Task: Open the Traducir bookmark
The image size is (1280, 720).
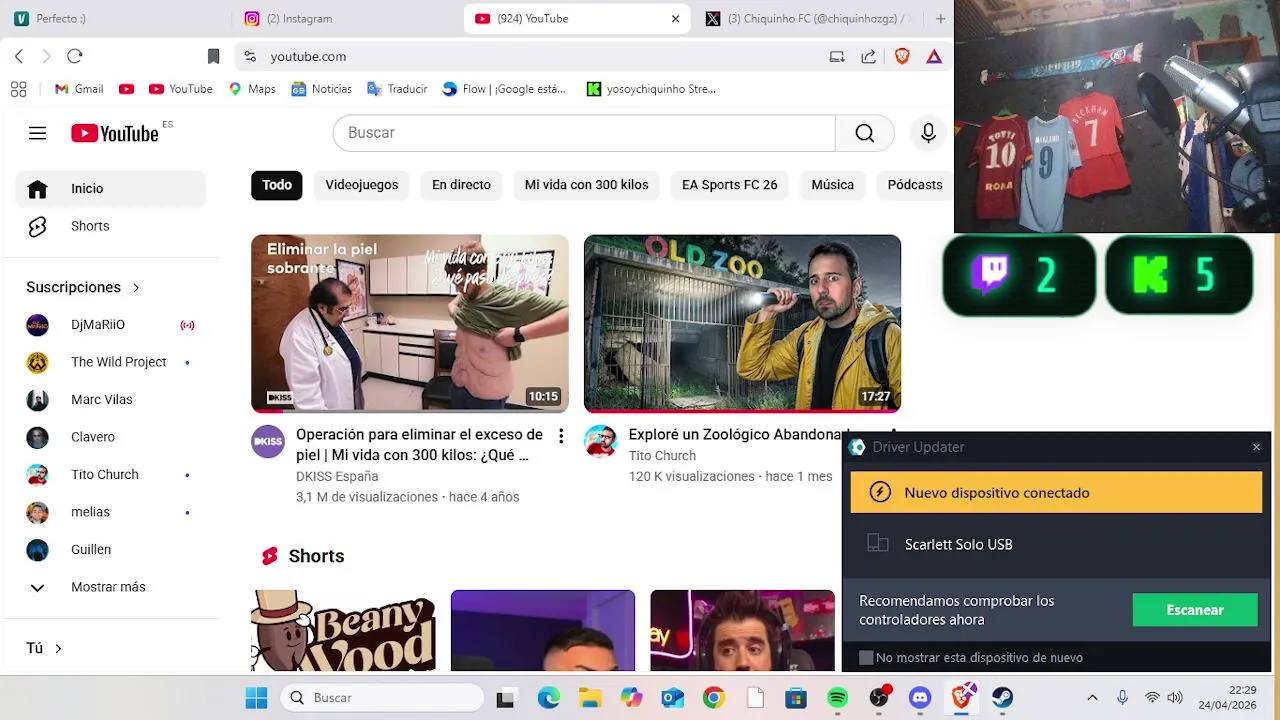Action: coord(397,89)
